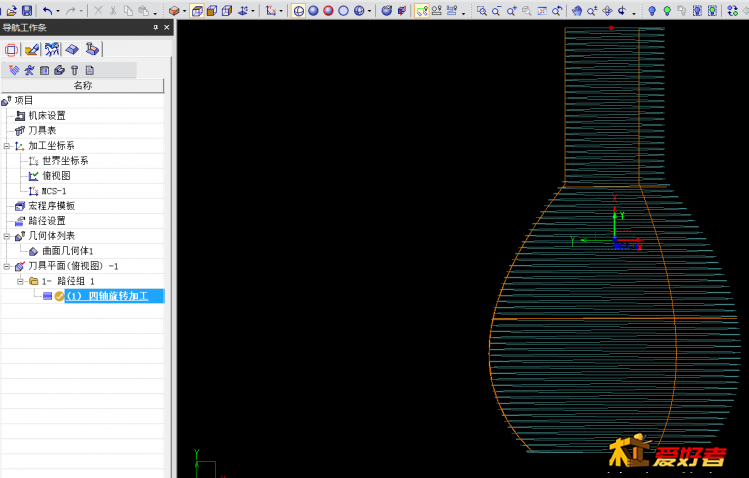Open a file with the folder icon

(12, 11)
